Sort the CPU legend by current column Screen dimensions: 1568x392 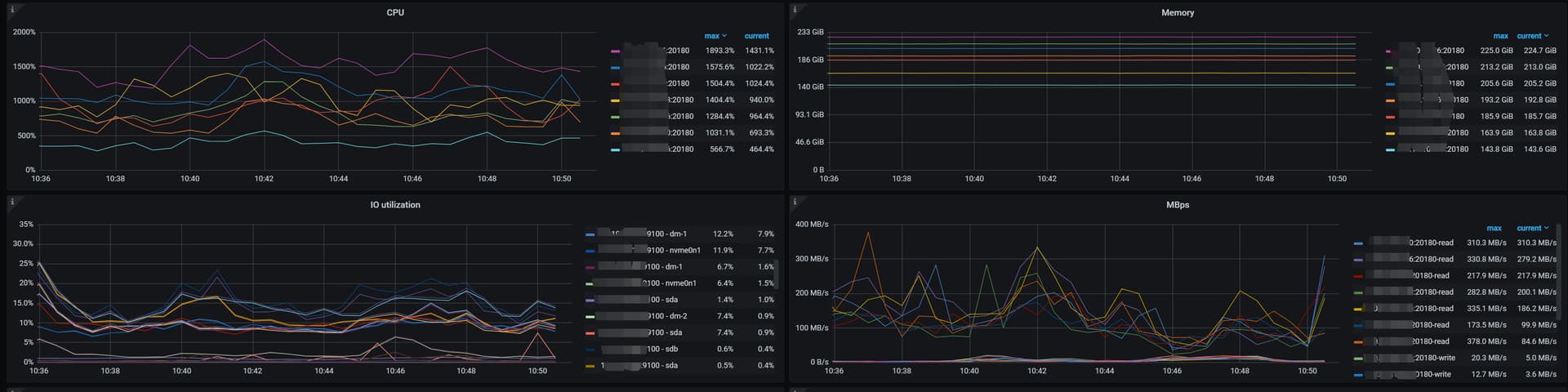click(x=756, y=36)
